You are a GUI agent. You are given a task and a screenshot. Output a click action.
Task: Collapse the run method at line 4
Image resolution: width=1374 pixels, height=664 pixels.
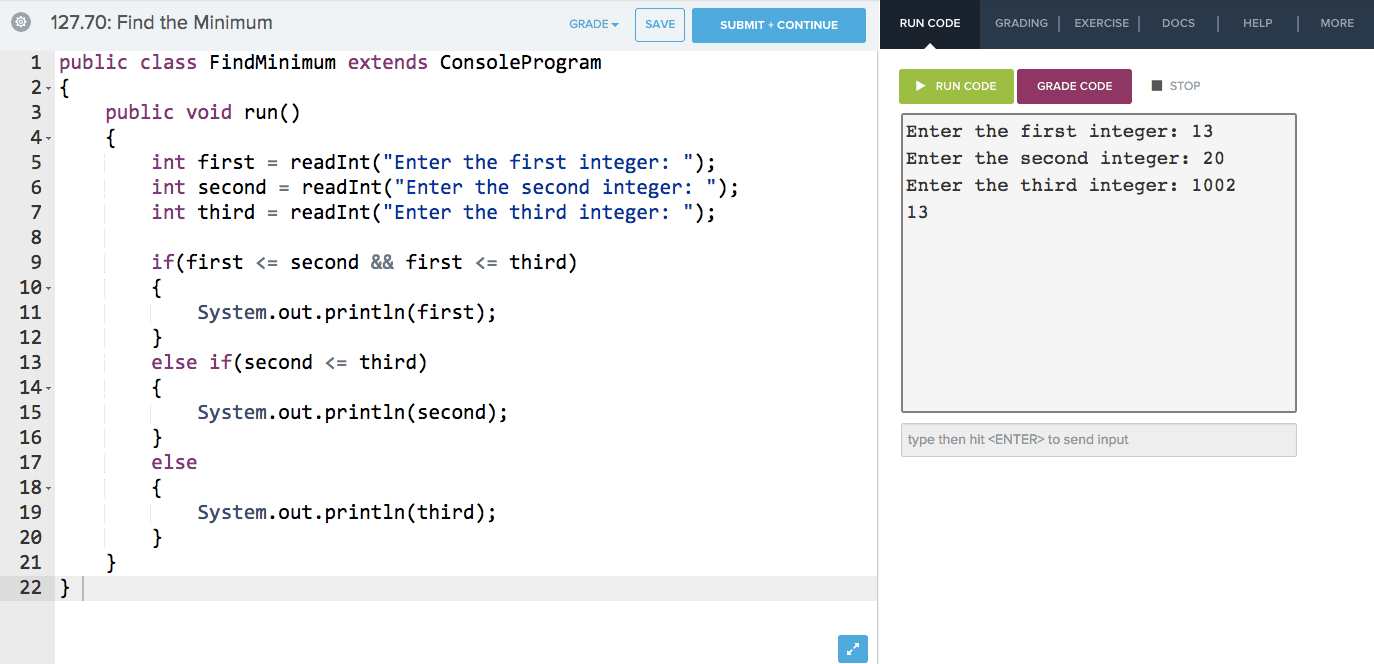pos(49,138)
